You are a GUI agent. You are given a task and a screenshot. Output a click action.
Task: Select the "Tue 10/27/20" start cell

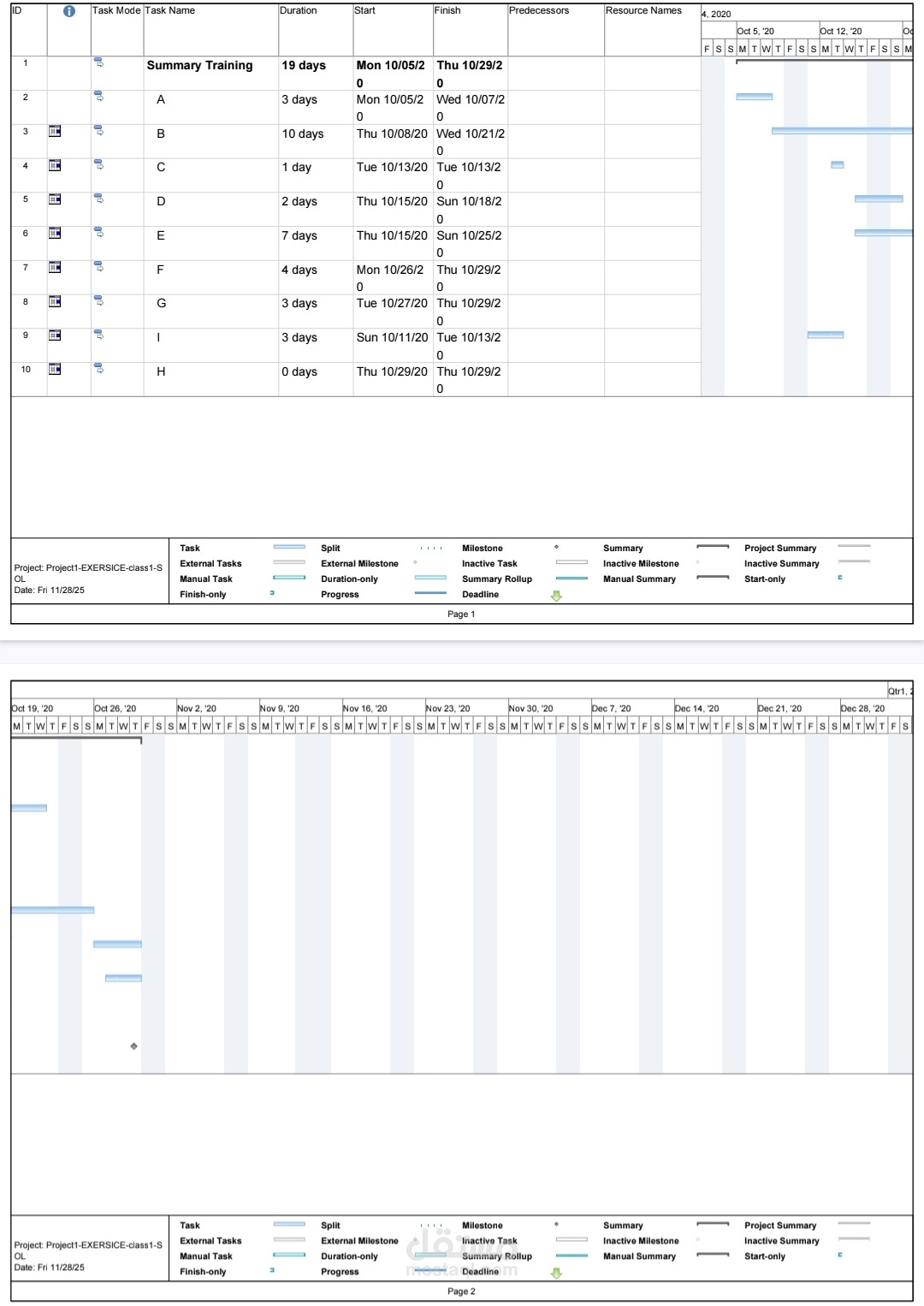[x=393, y=311]
